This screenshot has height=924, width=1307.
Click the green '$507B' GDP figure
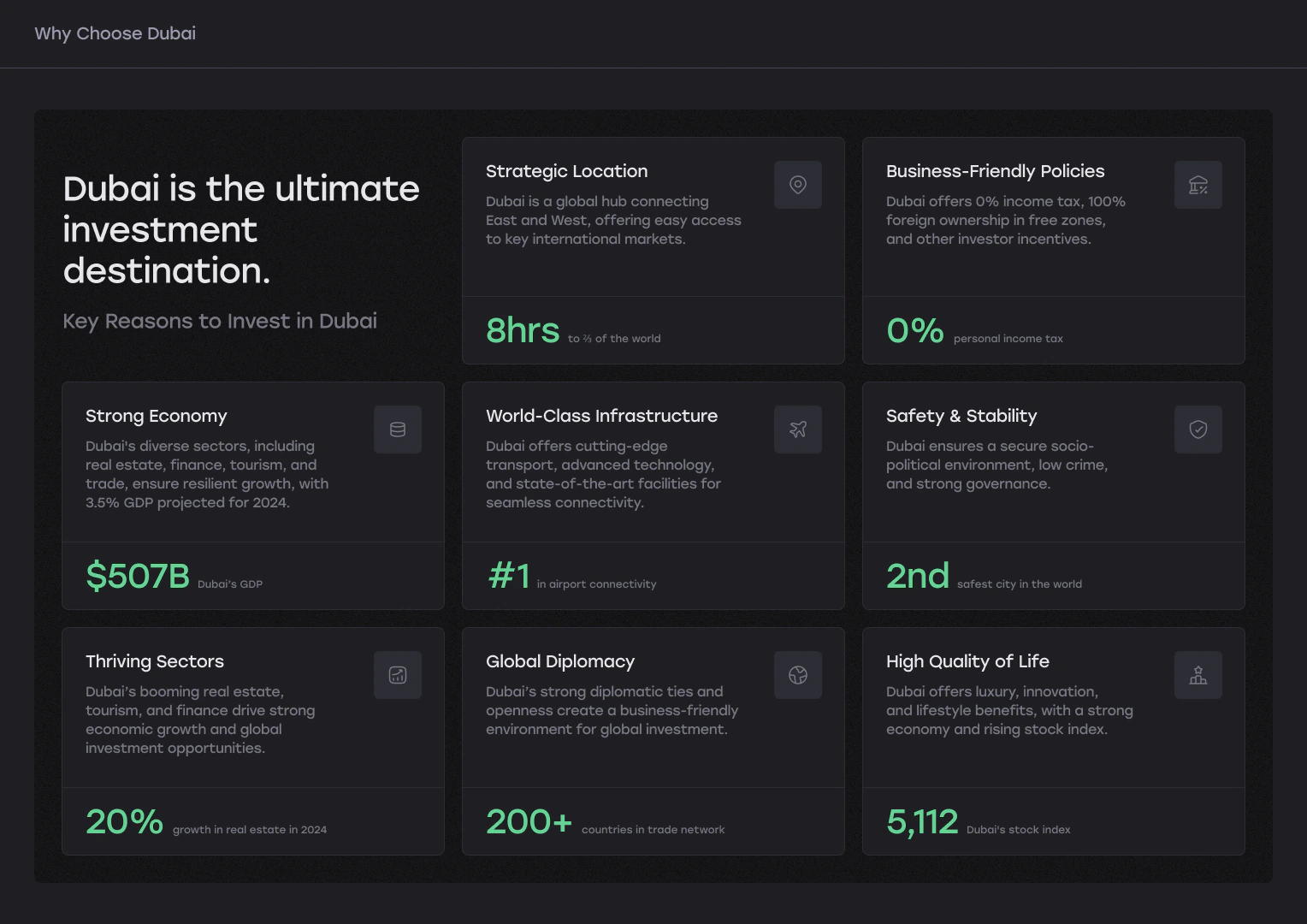[138, 576]
